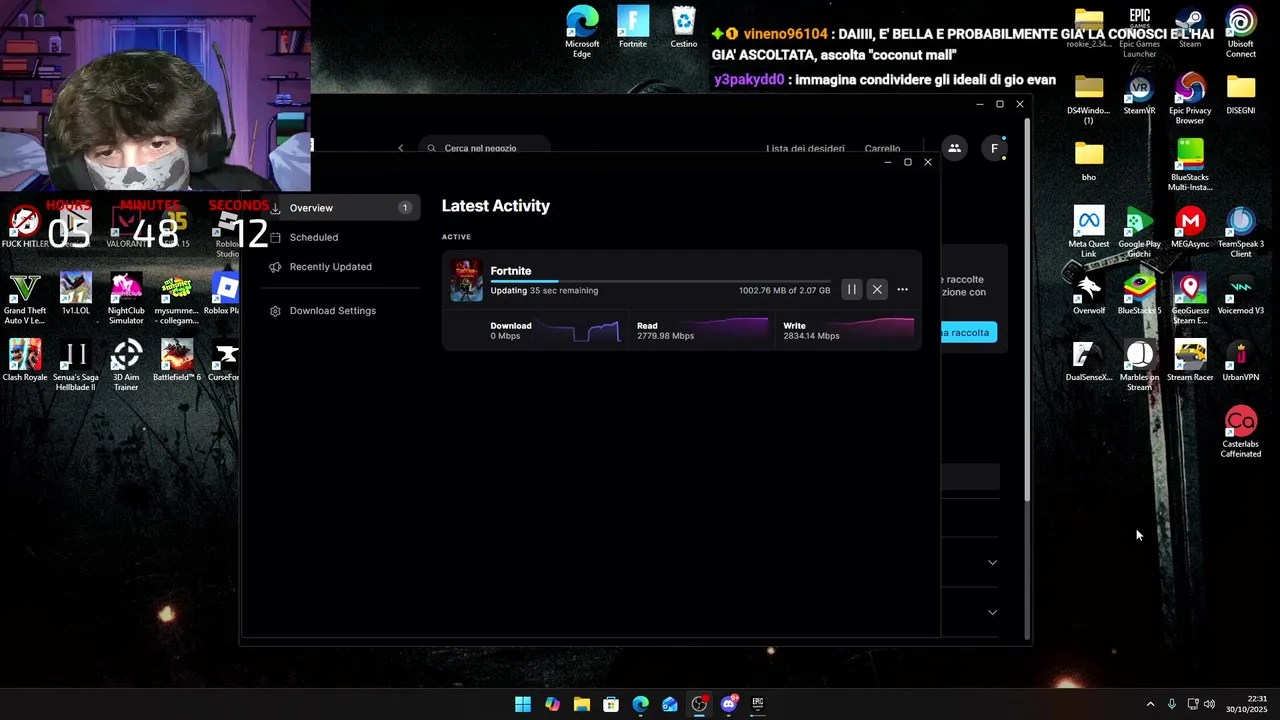Open Microsoft Store from taskbar
The image size is (1280, 720).
(x=611, y=704)
